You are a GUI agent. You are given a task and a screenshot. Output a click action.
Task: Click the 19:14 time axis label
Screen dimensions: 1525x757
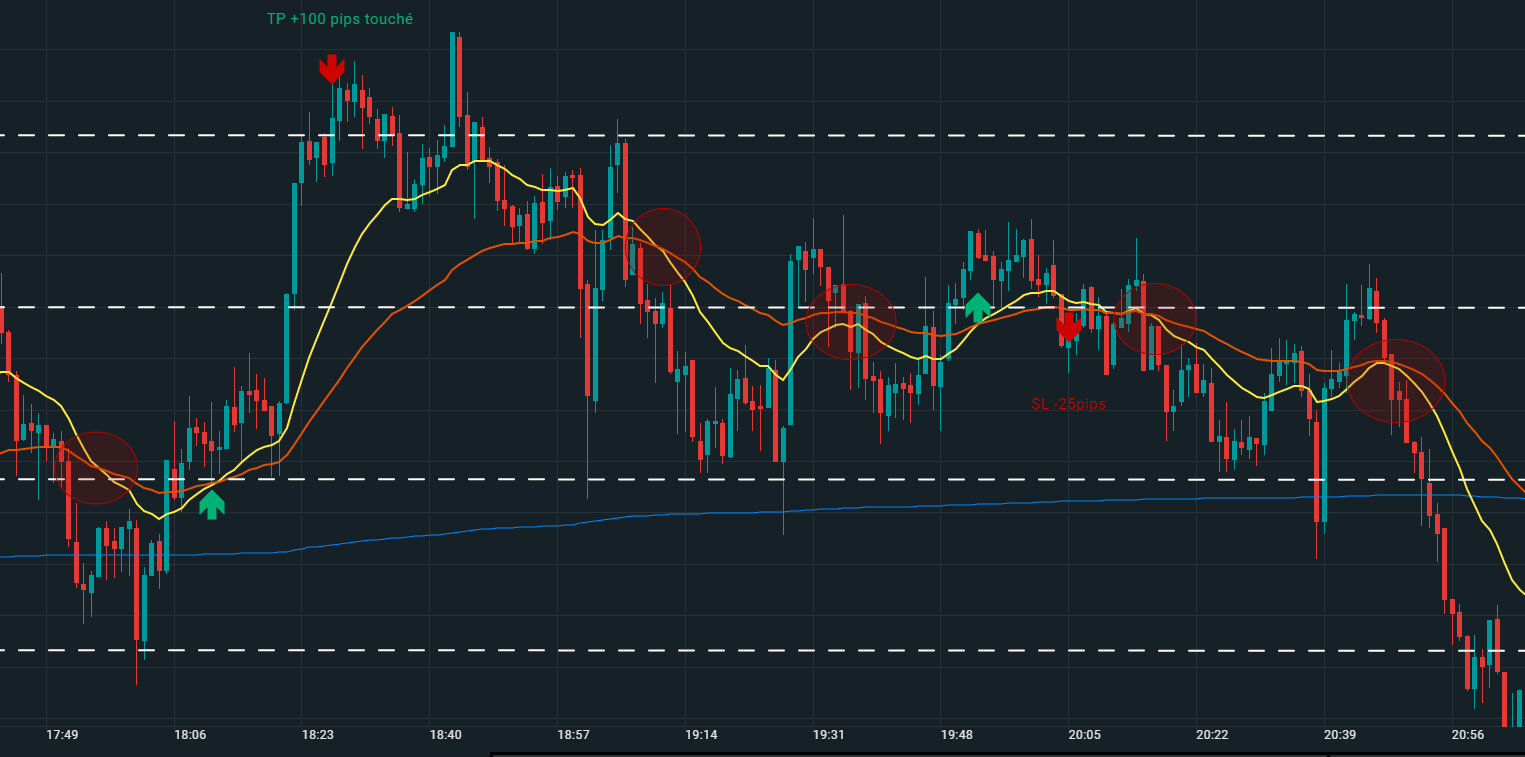[x=701, y=735]
